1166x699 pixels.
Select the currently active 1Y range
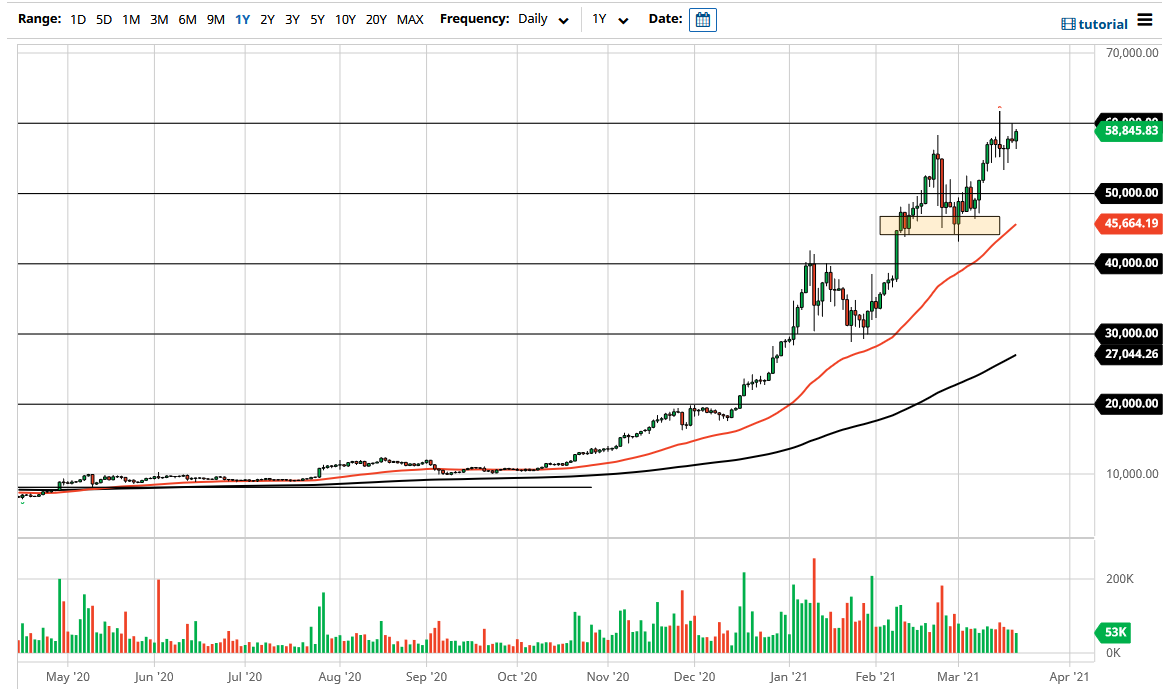click(241, 19)
